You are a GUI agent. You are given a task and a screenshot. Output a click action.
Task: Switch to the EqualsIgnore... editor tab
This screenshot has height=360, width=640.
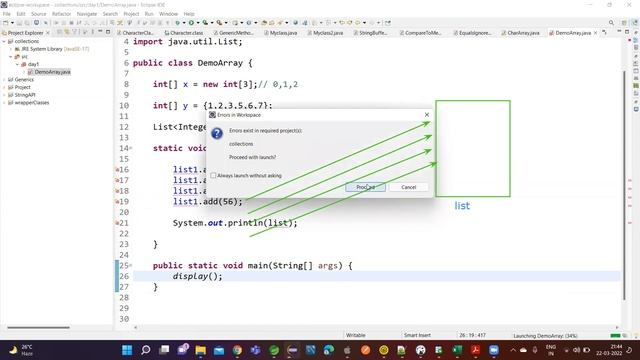click(x=472, y=33)
